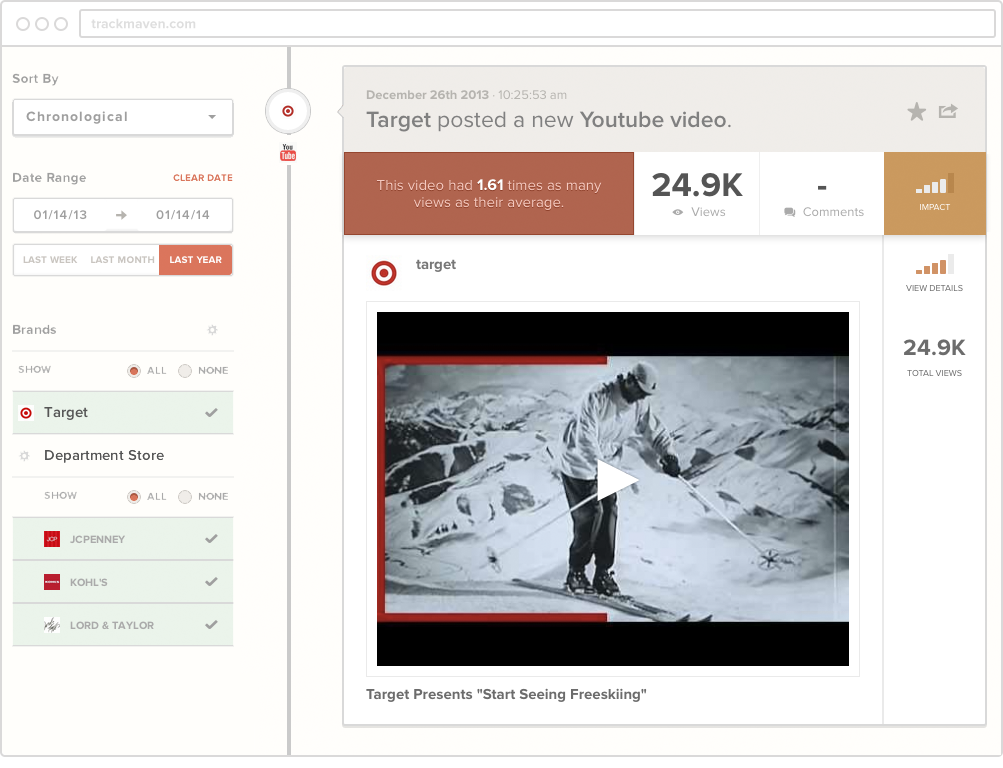Open the Sort By Chronological dropdown
This screenshot has height=768, width=1003.
[x=123, y=117]
